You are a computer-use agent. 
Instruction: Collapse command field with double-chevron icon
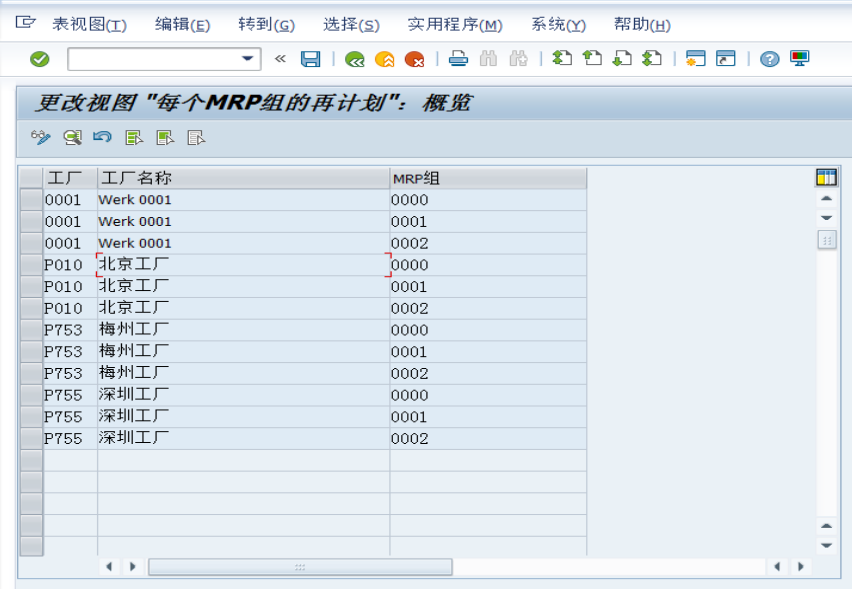pyautogui.click(x=280, y=59)
